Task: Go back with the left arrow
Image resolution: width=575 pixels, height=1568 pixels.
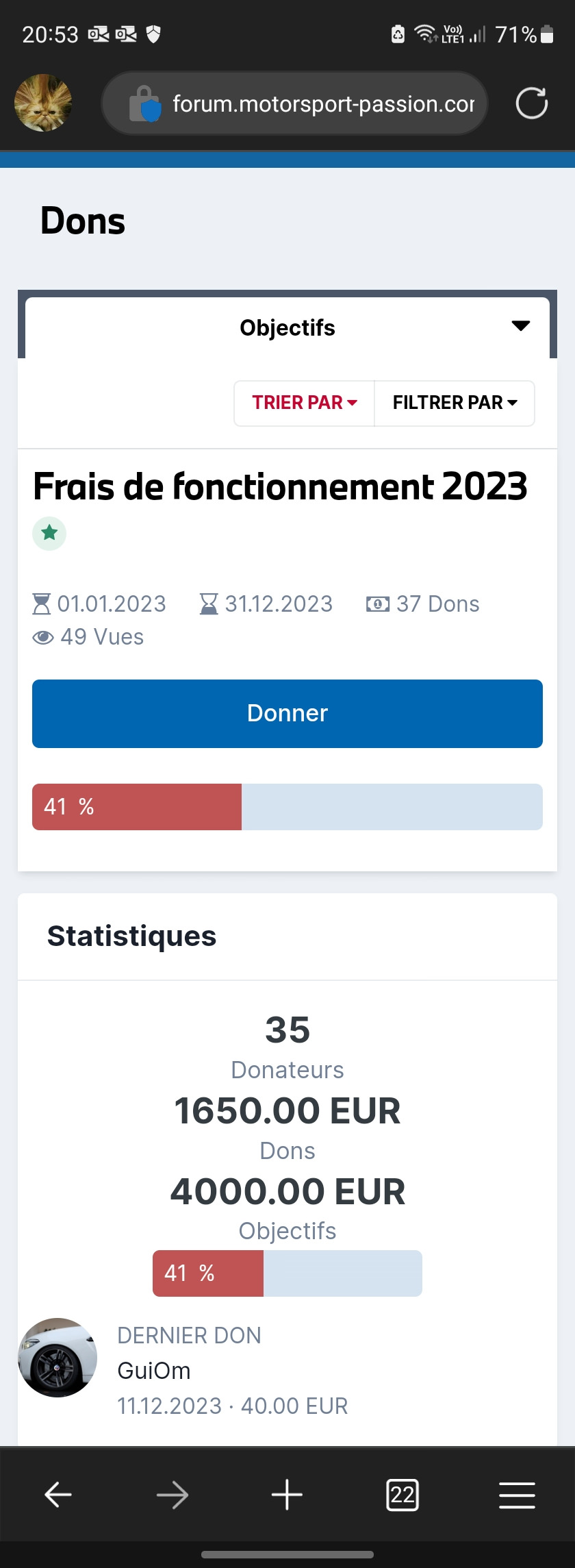Action: tap(58, 1494)
